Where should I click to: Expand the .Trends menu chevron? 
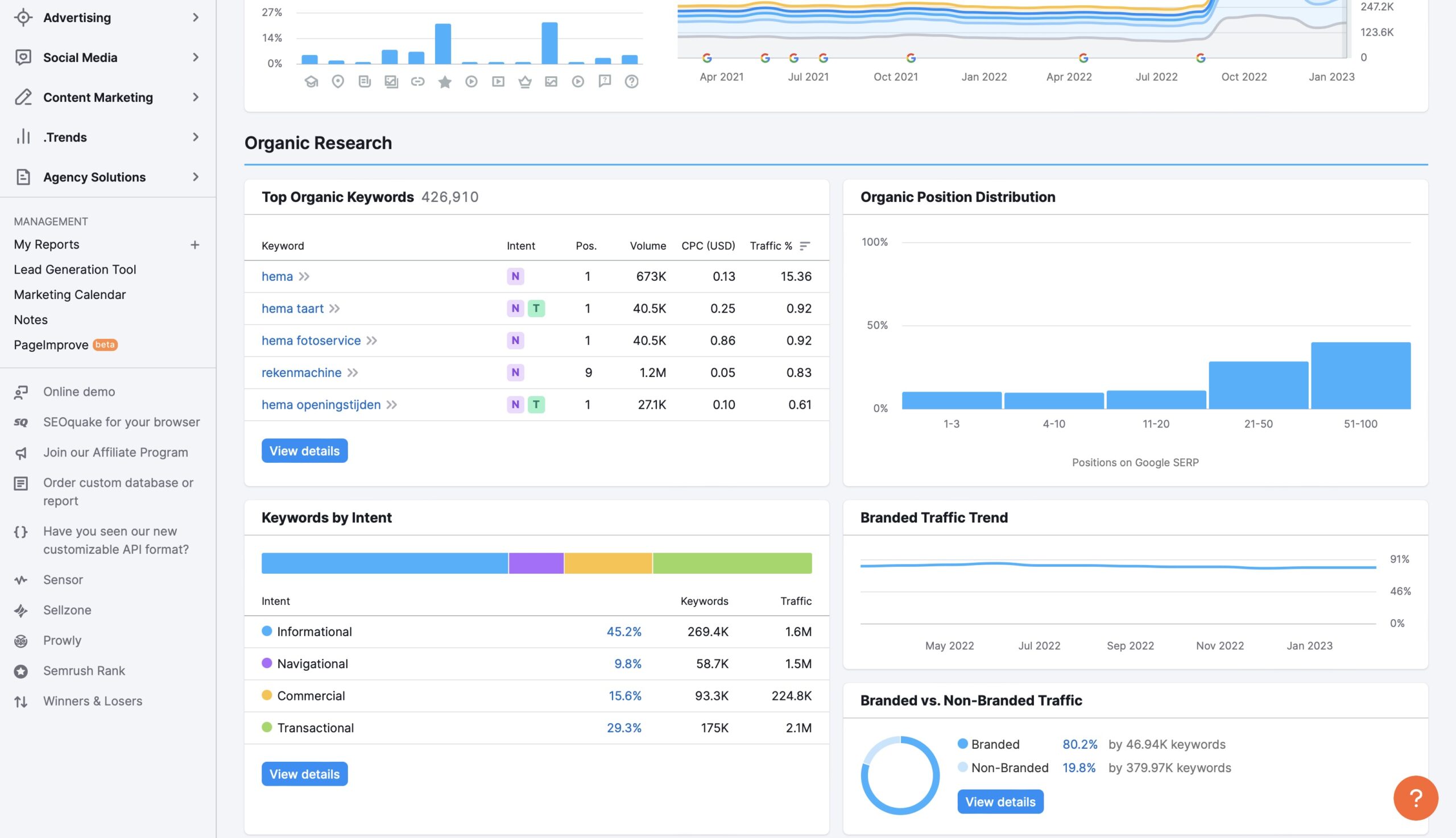pos(196,136)
